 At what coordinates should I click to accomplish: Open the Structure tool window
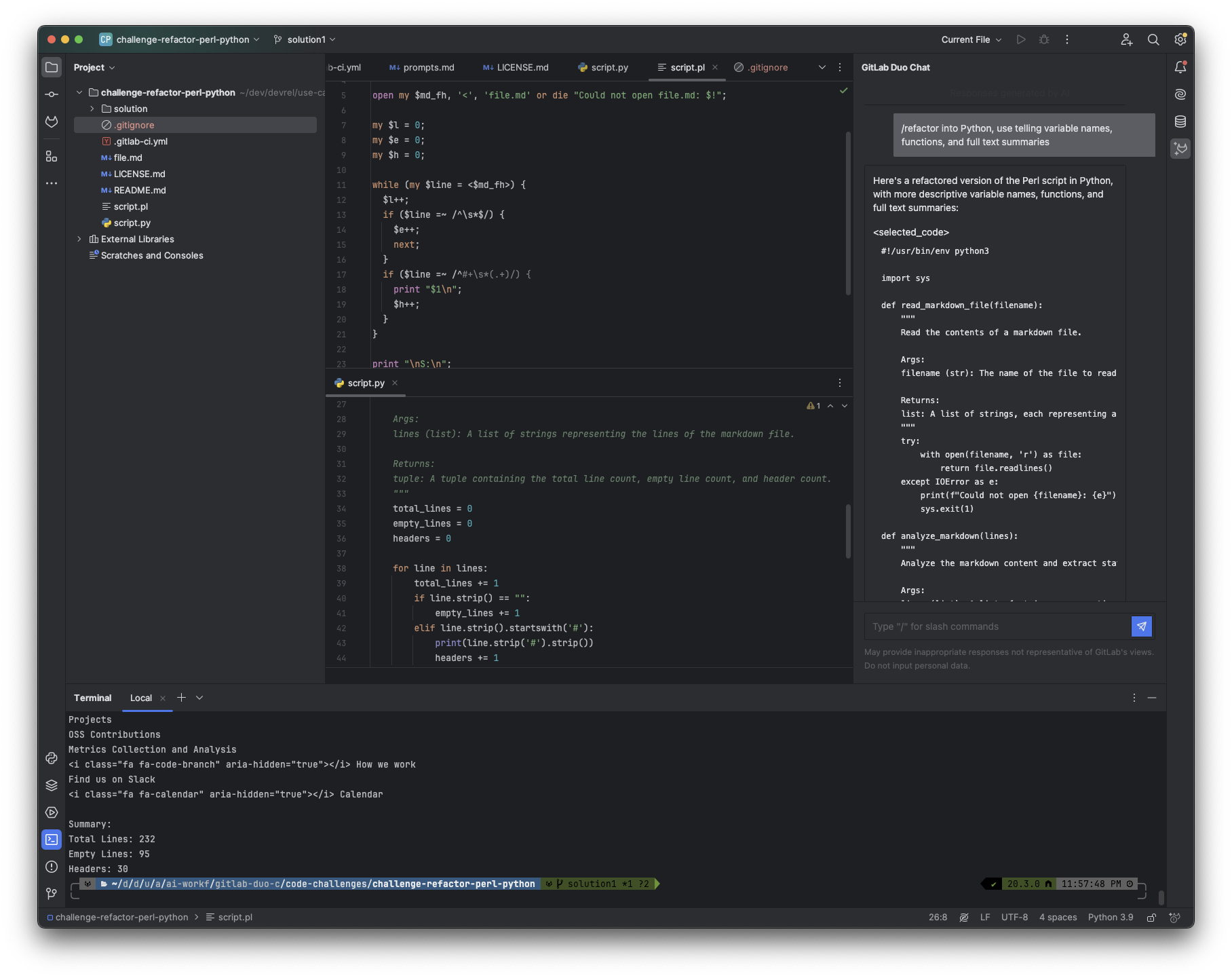click(52, 156)
